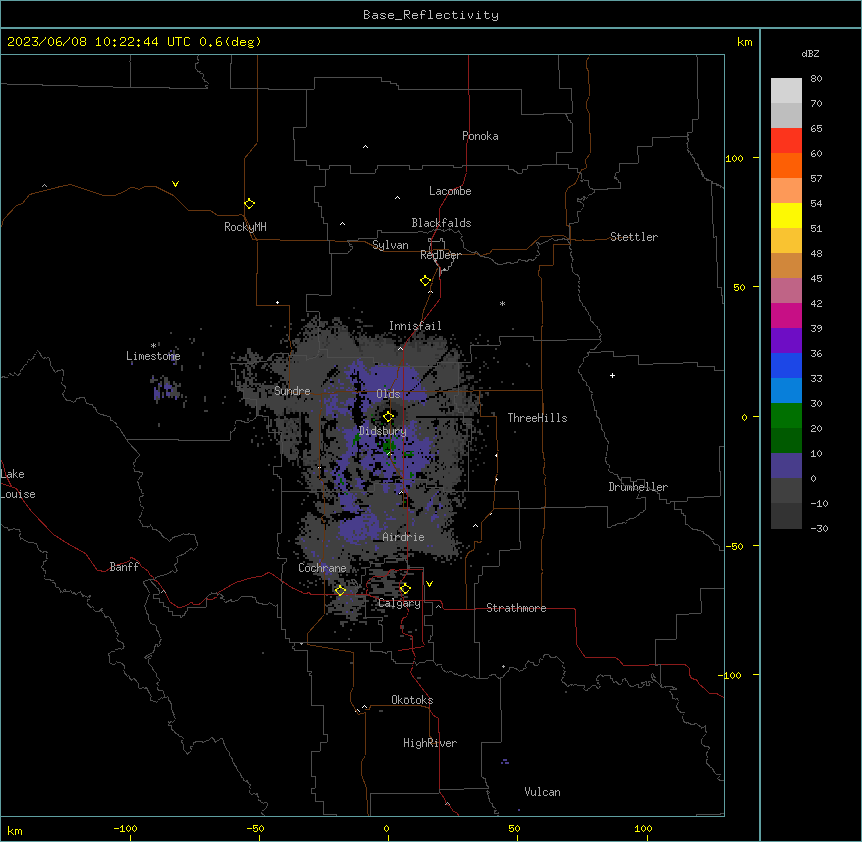862x842 pixels.
Task: Click the Ponoka town label
Action: (480, 136)
